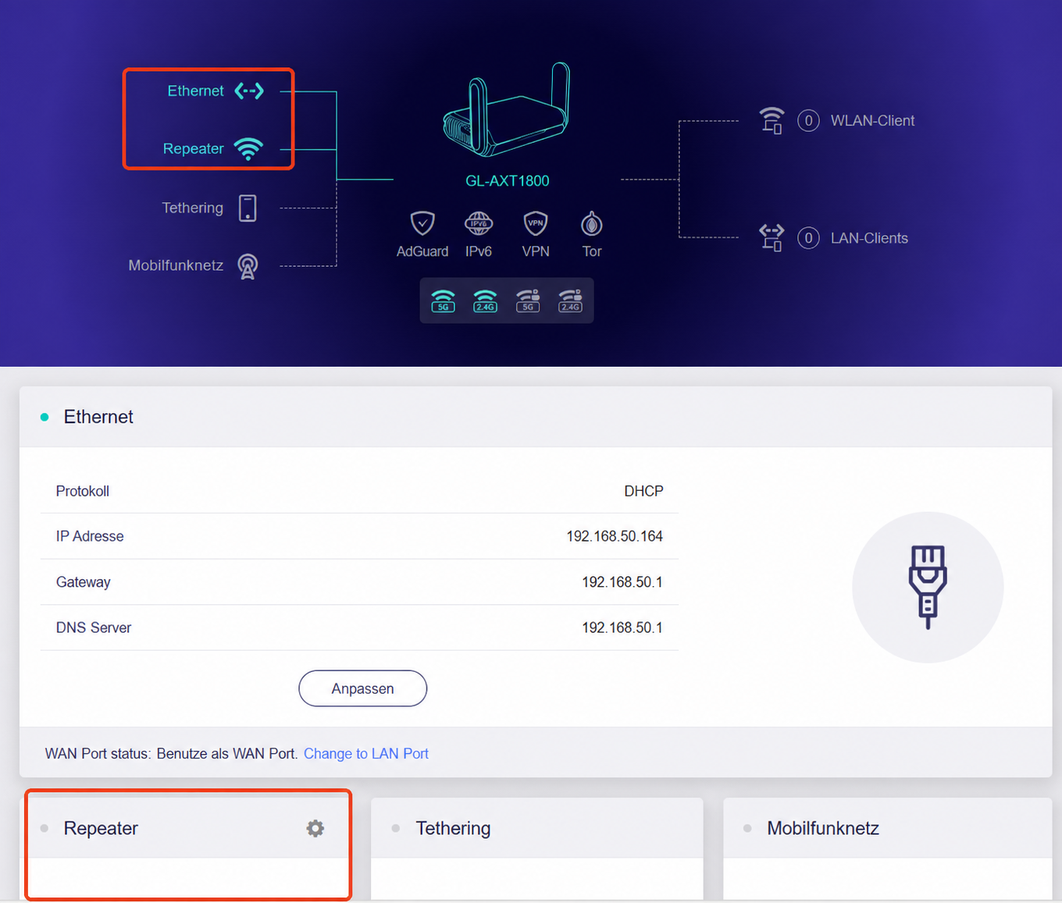
Task: Click the guest 2.4G Wi-Fi icon
Action: coord(570,300)
